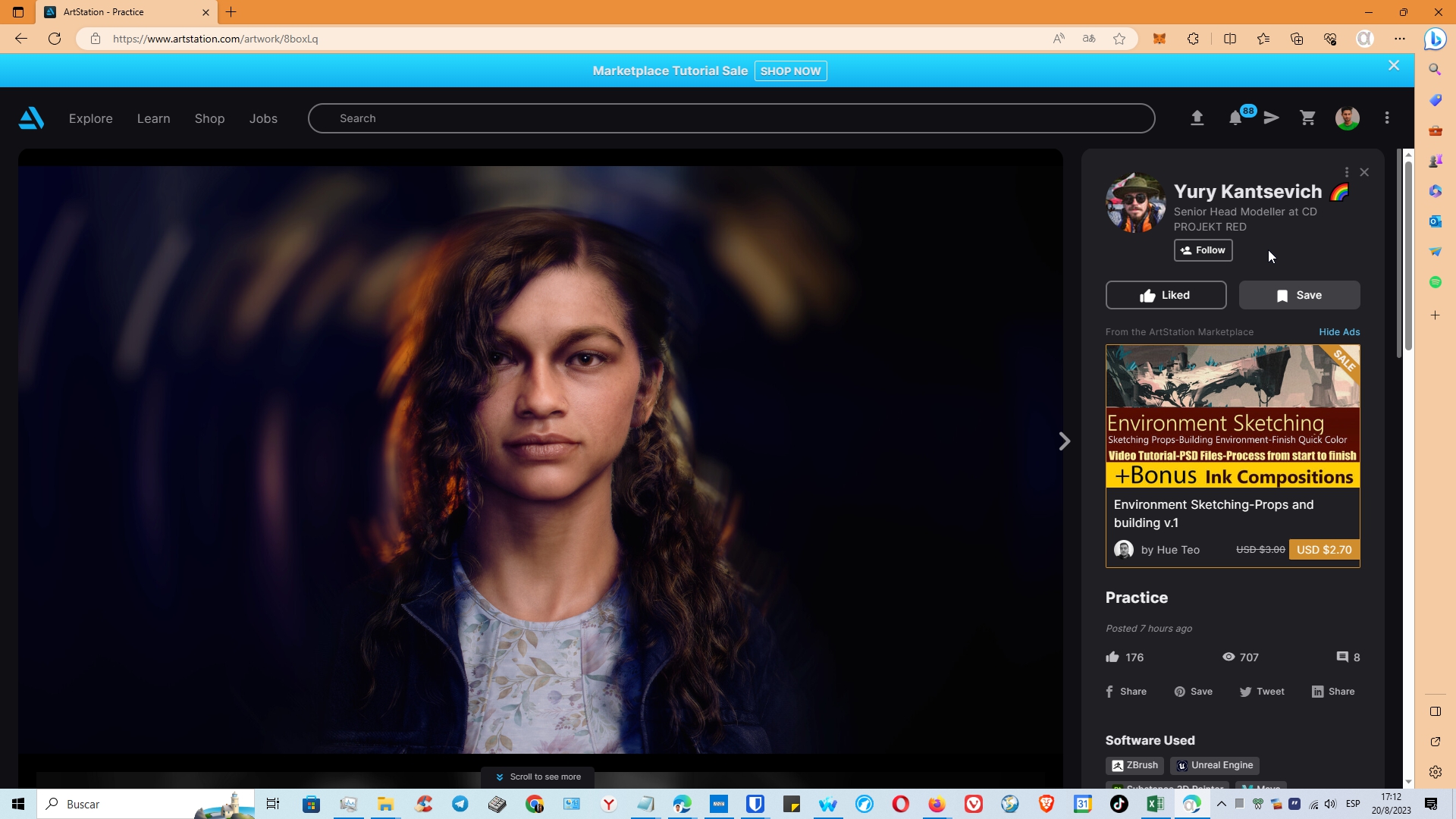This screenshot has width=1456, height=819.
Task: Share the artwork on Facebook
Action: pos(1125,691)
